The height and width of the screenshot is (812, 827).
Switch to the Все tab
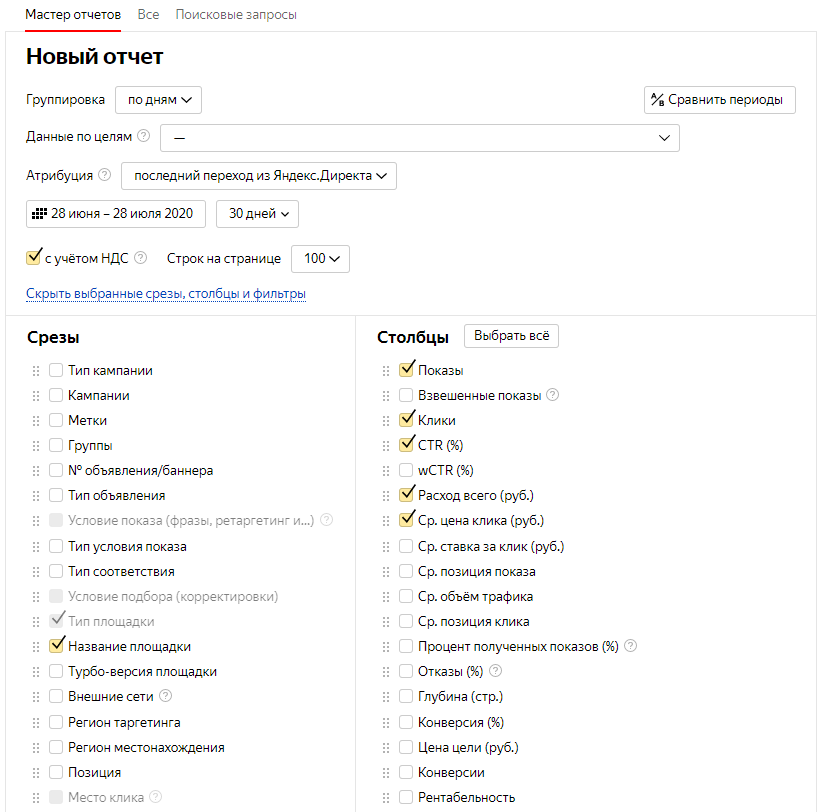148,15
